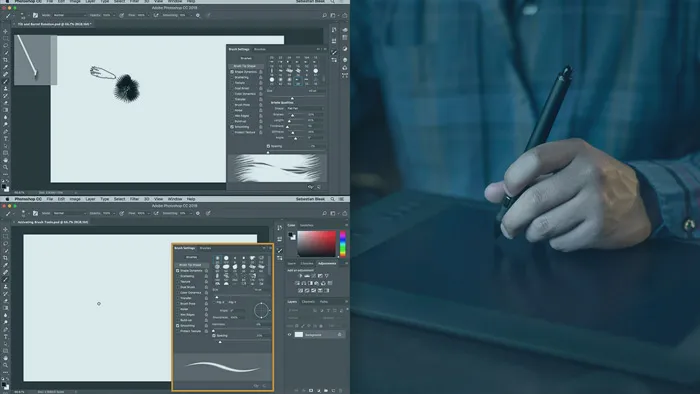Image resolution: width=700 pixels, height=394 pixels.
Task: Click the Brush Settings panel toggle icon in bottom options bar
Action: click(x=35, y=213)
